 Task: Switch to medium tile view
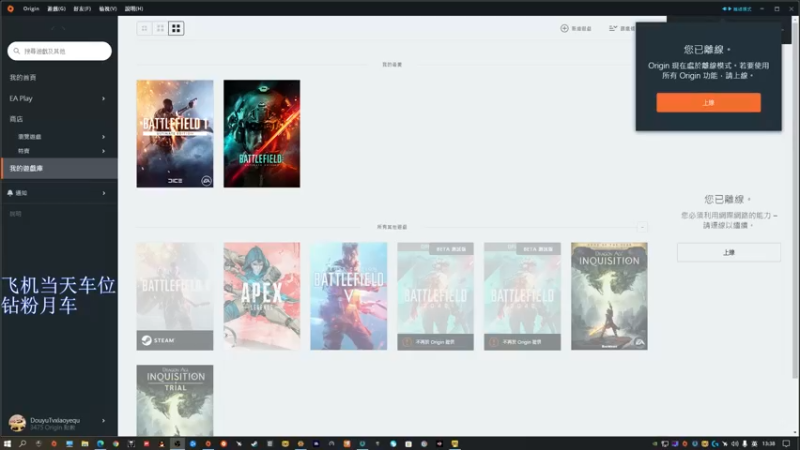[160, 29]
